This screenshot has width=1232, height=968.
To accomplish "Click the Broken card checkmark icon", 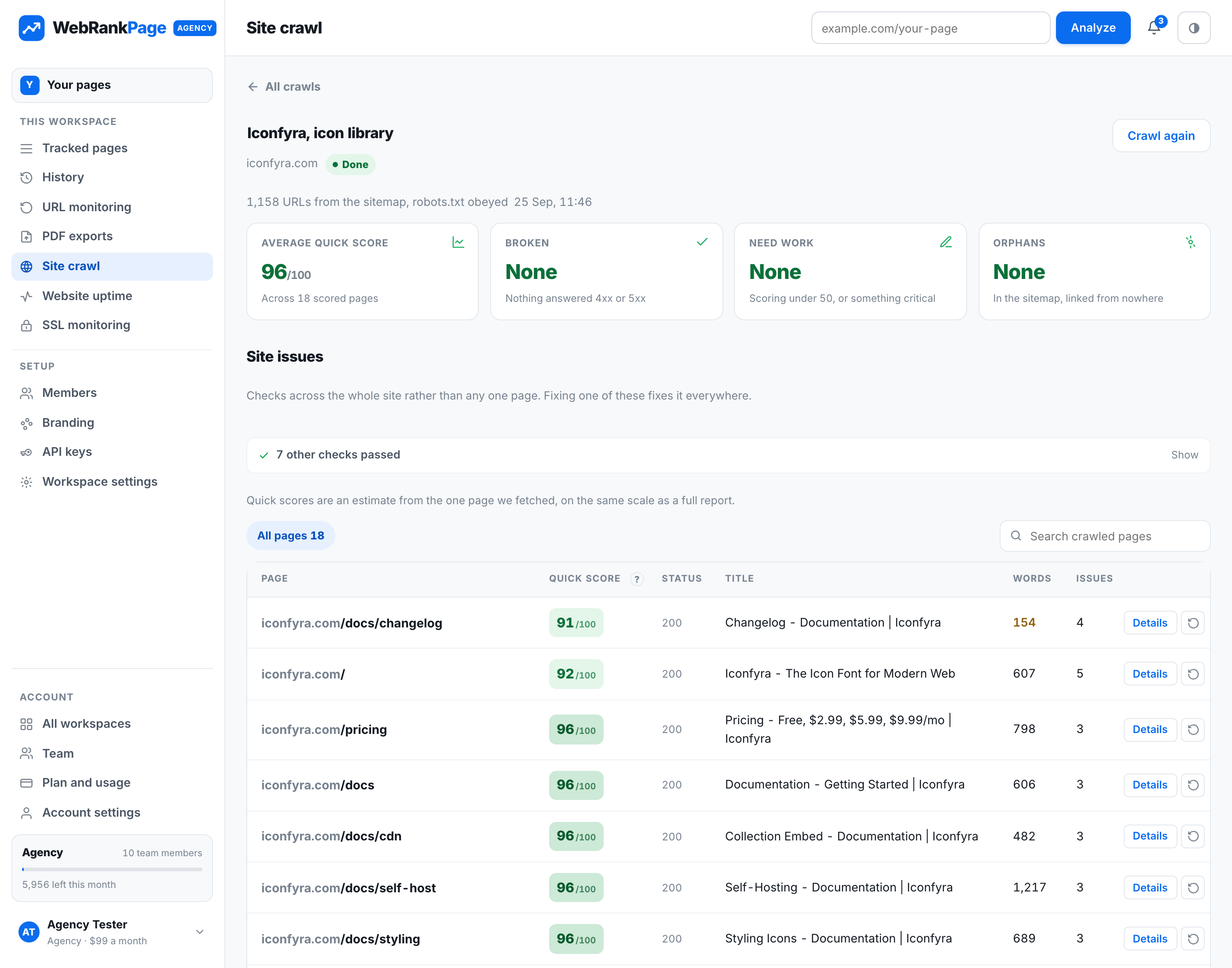I will tap(701, 242).
